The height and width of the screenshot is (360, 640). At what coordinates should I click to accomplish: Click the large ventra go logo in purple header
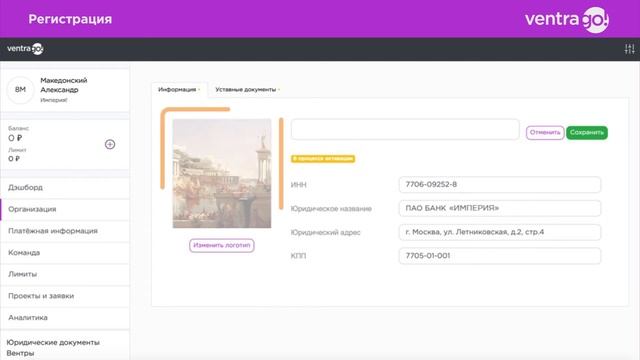click(x=567, y=19)
